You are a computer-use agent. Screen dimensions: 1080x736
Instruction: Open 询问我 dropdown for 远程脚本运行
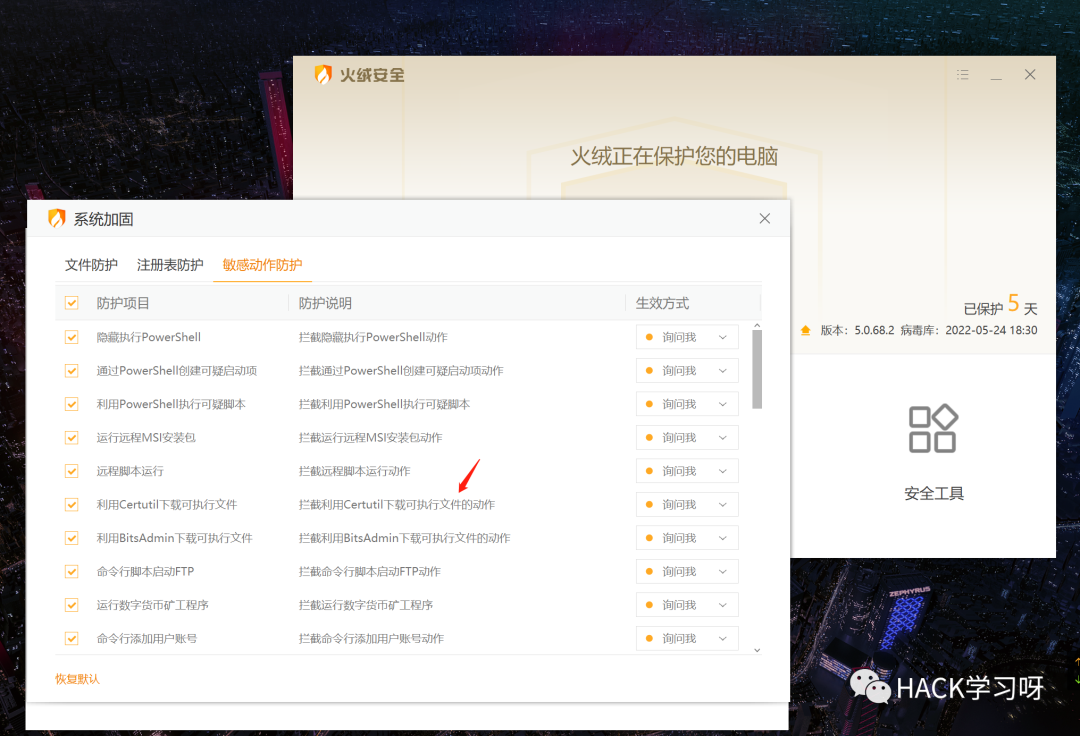coord(687,471)
